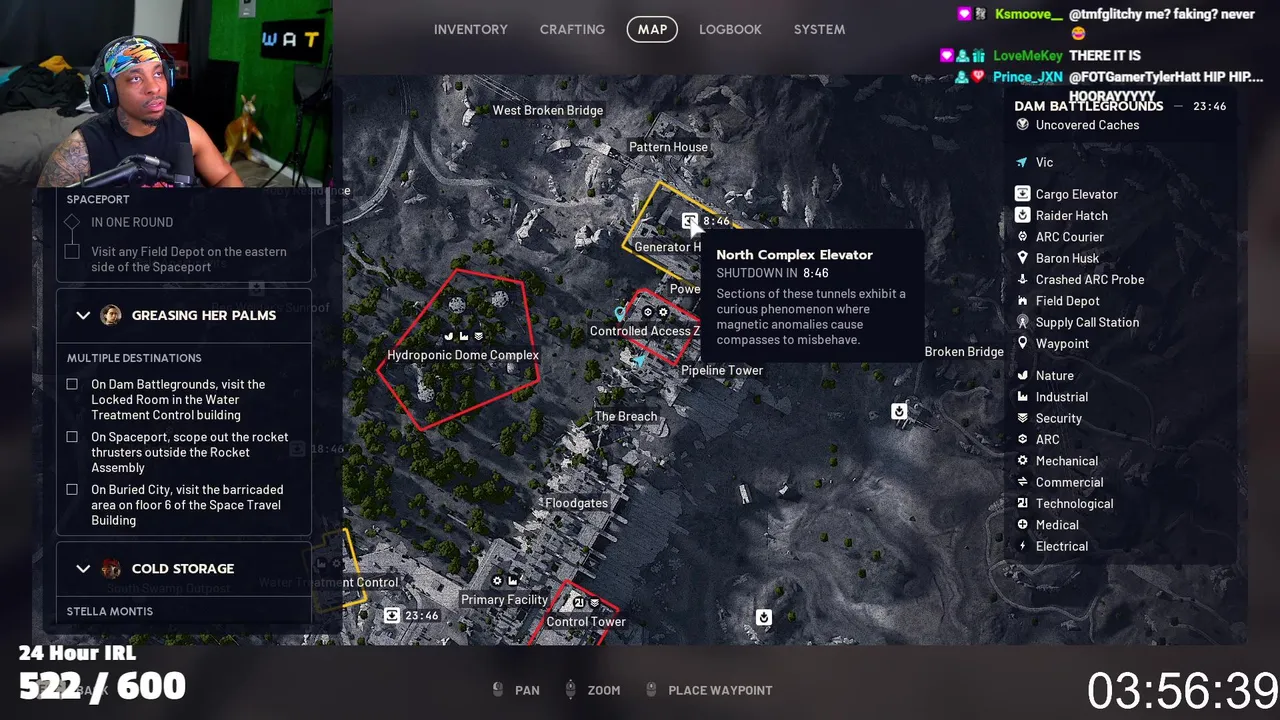Select the Cargo Elevator legend icon
Image resolution: width=1280 pixels, height=720 pixels.
tap(1022, 194)
